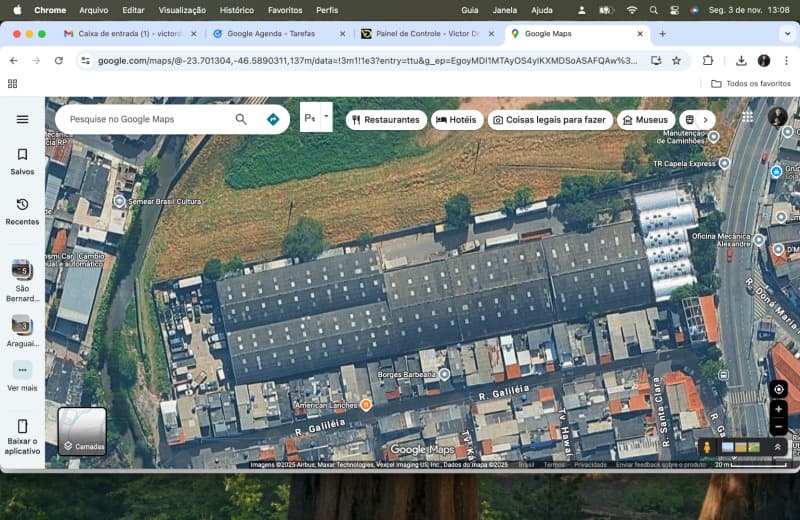The image size is (800, 520).
Task: Select the Museus category chip
Action: pos(645,120)
